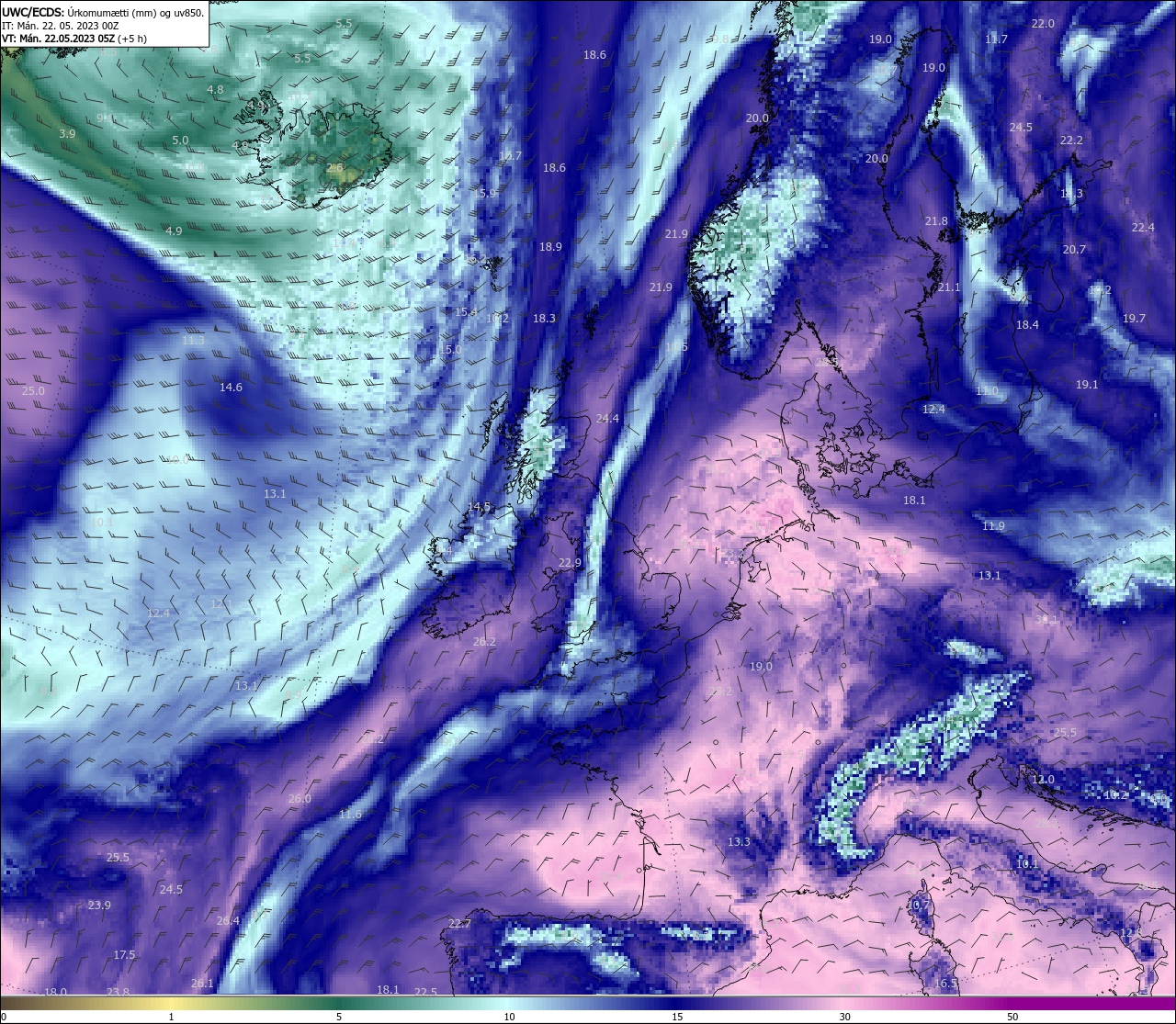Click the 20.7 value on the map
Screen dimensions: 1176x1024
pos(1074,250)
